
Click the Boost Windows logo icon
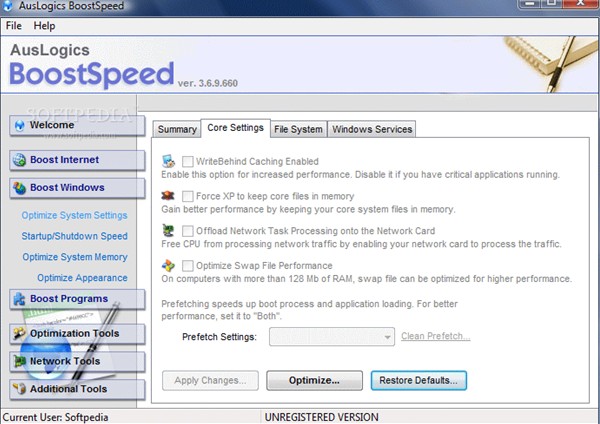(19, 188)
